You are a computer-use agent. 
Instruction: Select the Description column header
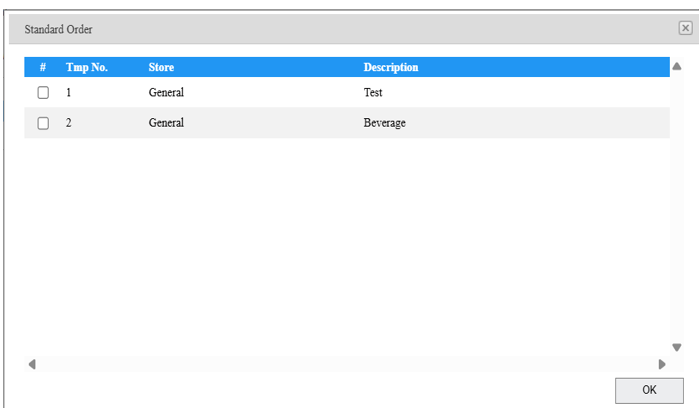(x=390, y=67)
